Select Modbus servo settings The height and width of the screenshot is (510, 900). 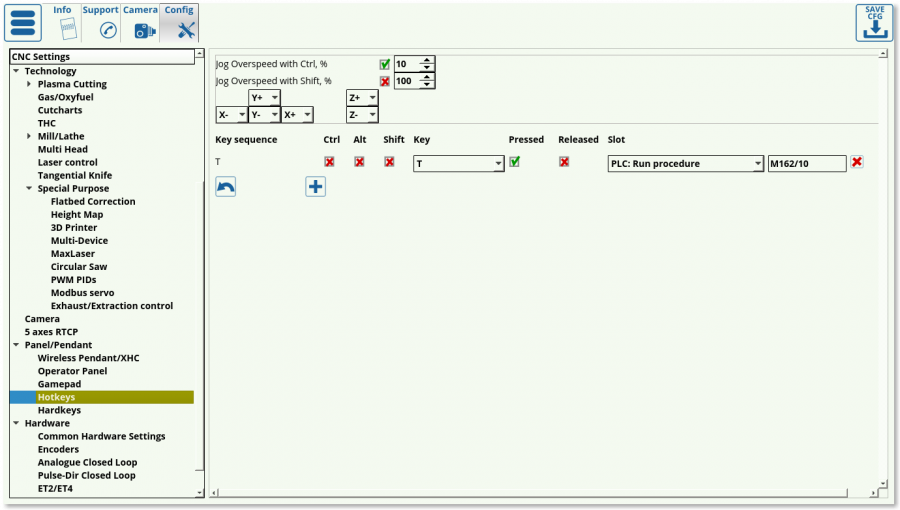[82, 293]
